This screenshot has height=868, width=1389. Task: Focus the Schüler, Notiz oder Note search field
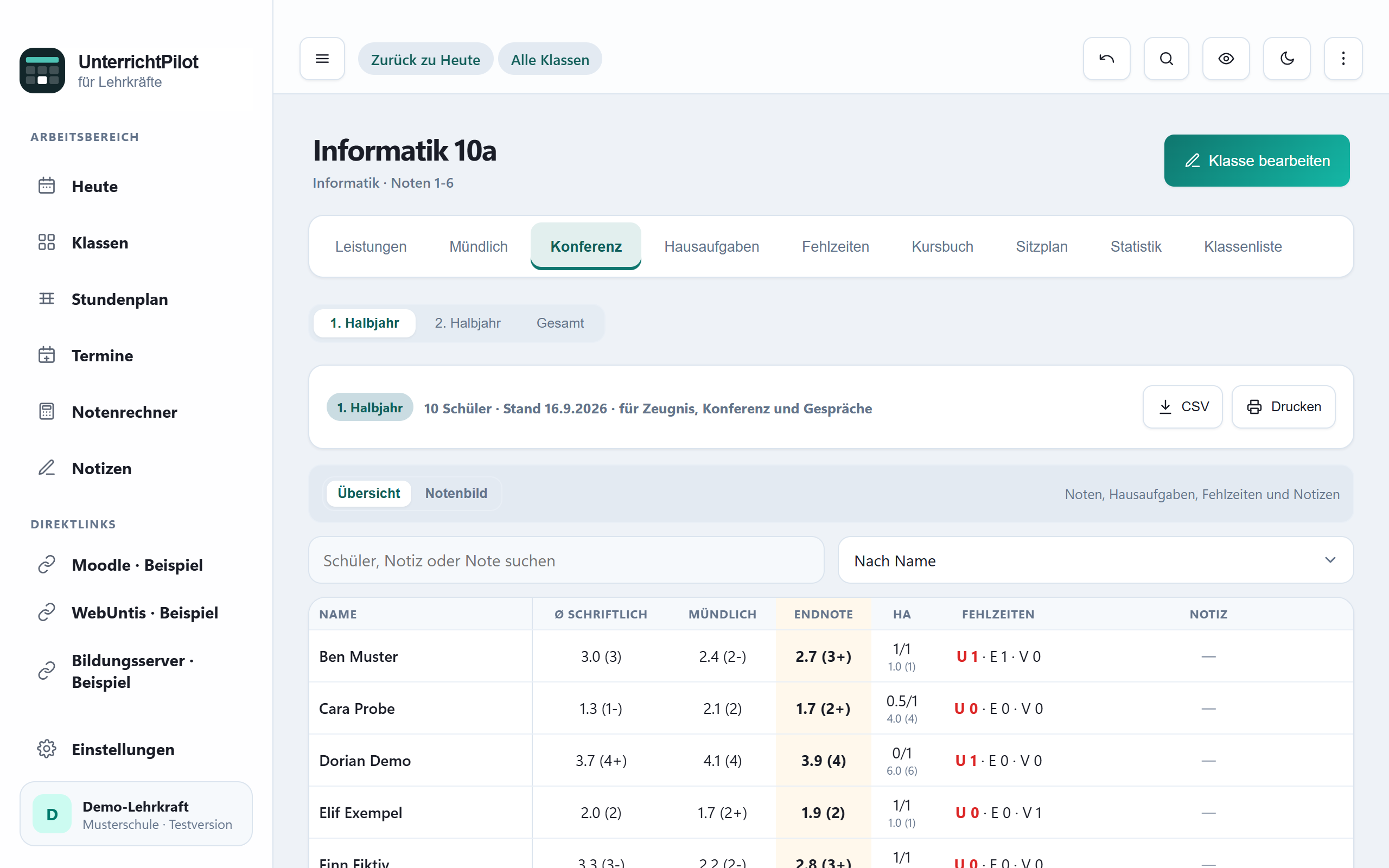(566, 560)
